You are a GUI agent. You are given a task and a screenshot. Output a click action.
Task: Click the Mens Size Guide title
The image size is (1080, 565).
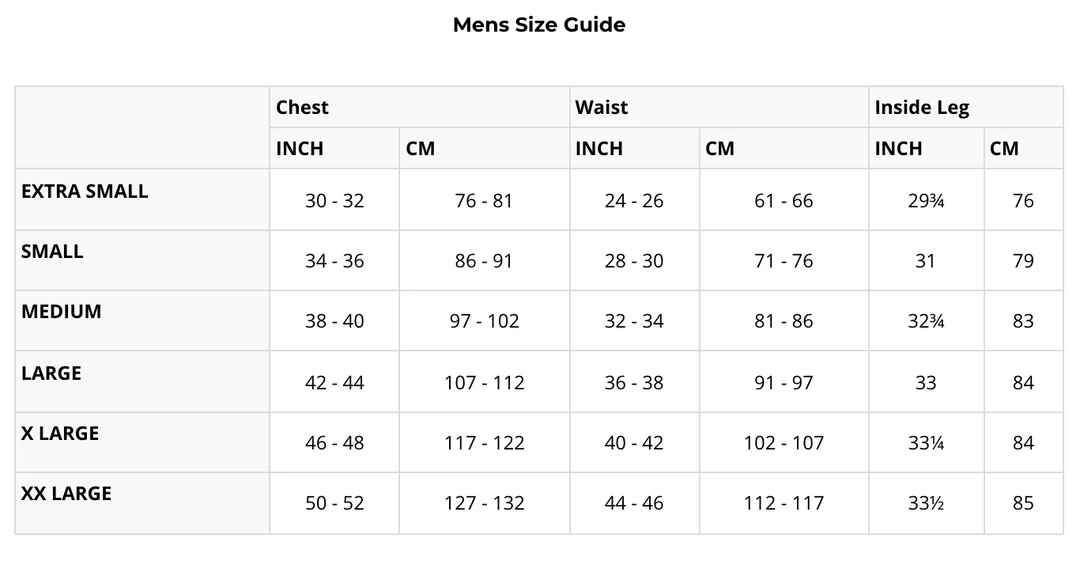(x=539, y=25)
